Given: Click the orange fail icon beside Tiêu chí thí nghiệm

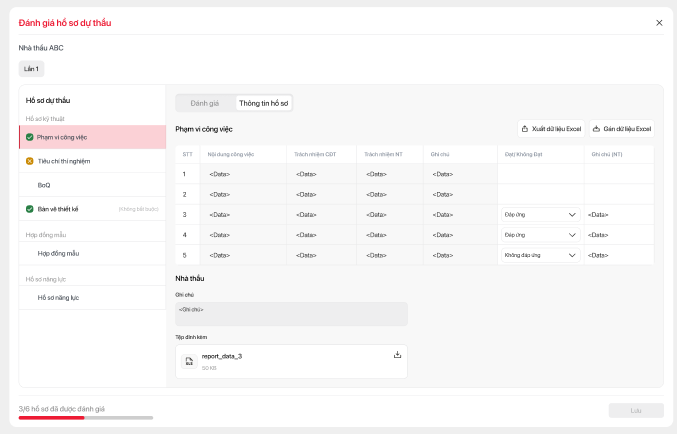Looking at the screenshot, I should tap(30, 160).
